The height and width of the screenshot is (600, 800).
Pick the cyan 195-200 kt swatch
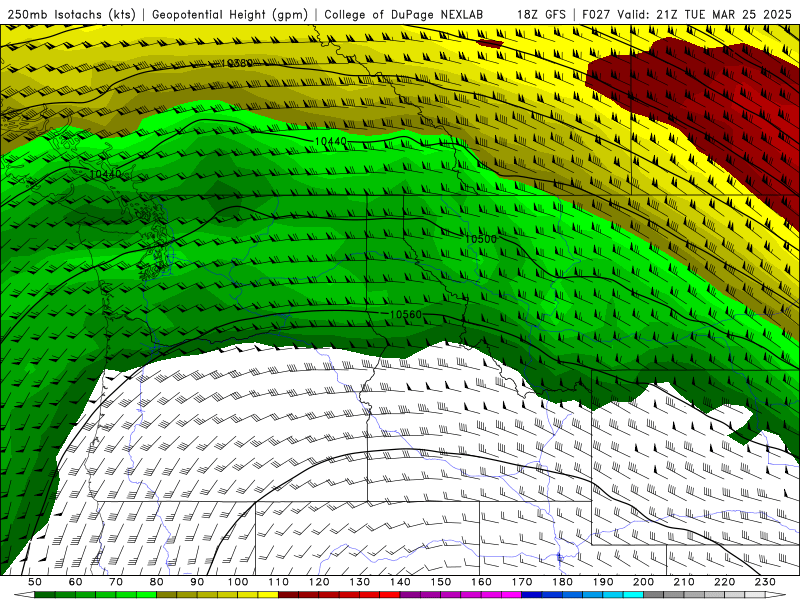point(633,594)
